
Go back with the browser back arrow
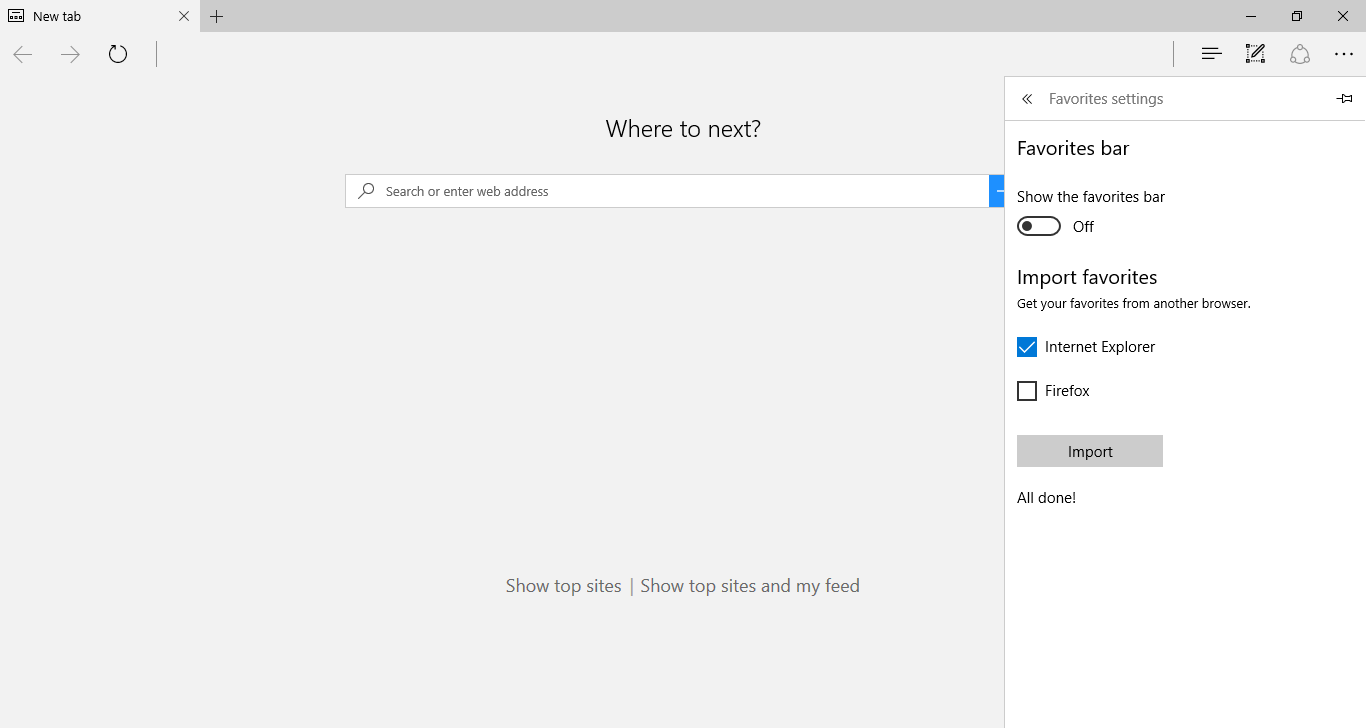(x=23, y=55)
